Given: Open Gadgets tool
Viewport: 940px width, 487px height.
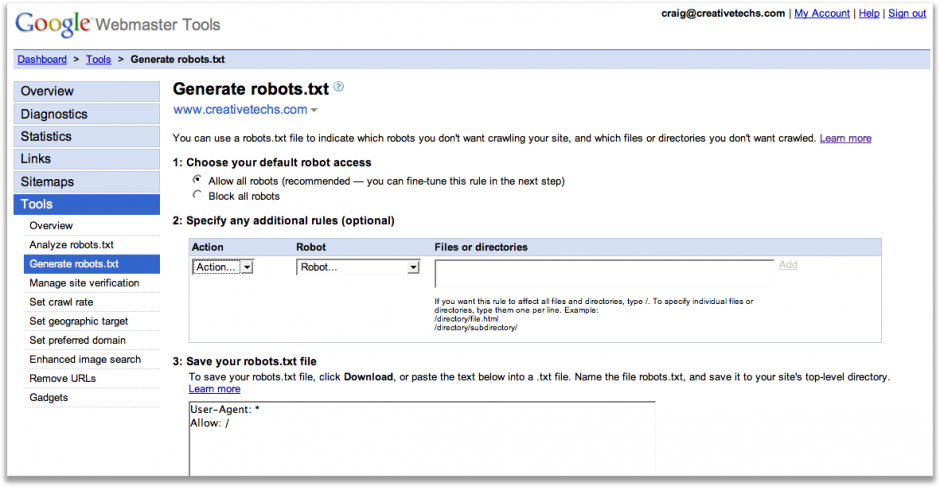Looking at the screenshot, I should point(49,398).
